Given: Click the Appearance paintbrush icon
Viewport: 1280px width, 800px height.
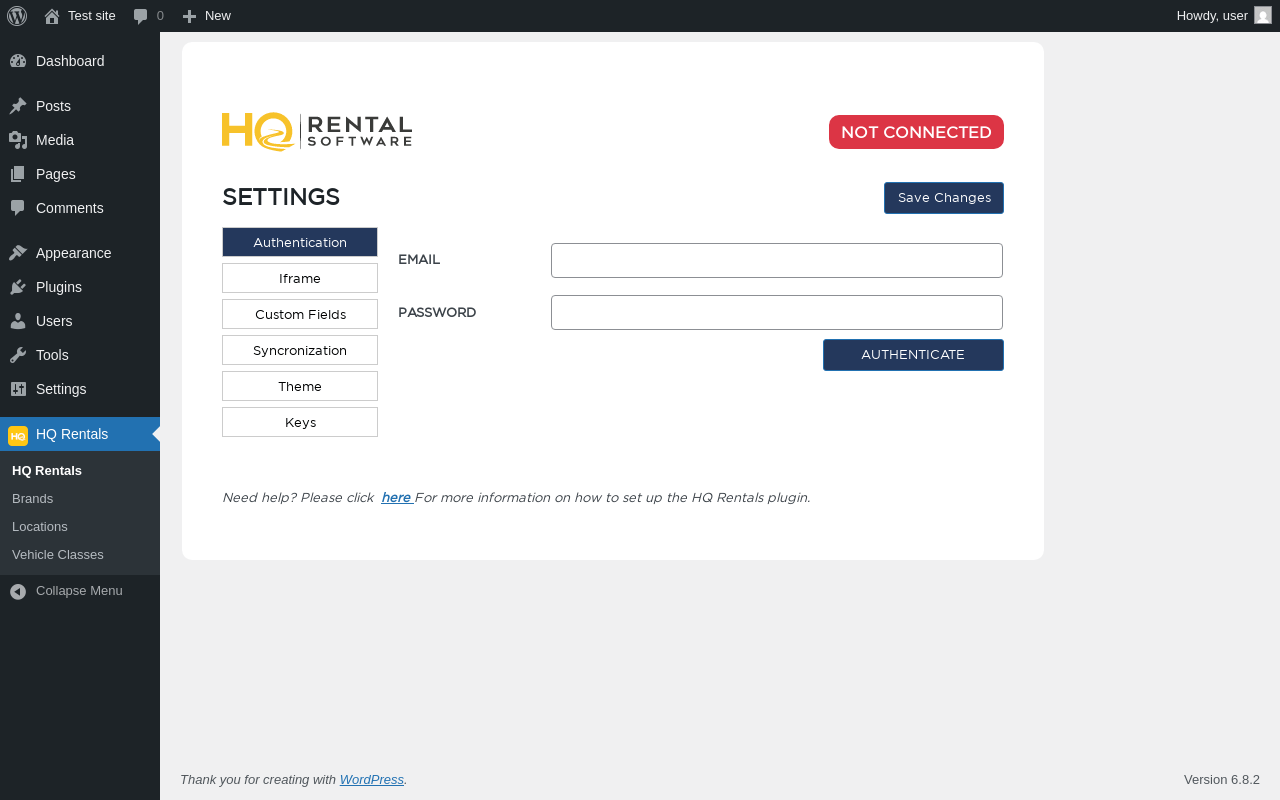Looking at the screenshot, I should pos(18,253).
